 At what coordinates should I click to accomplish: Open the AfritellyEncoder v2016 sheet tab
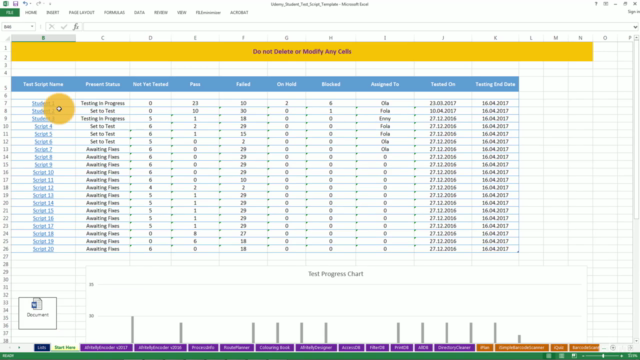[x=160, y=348]
